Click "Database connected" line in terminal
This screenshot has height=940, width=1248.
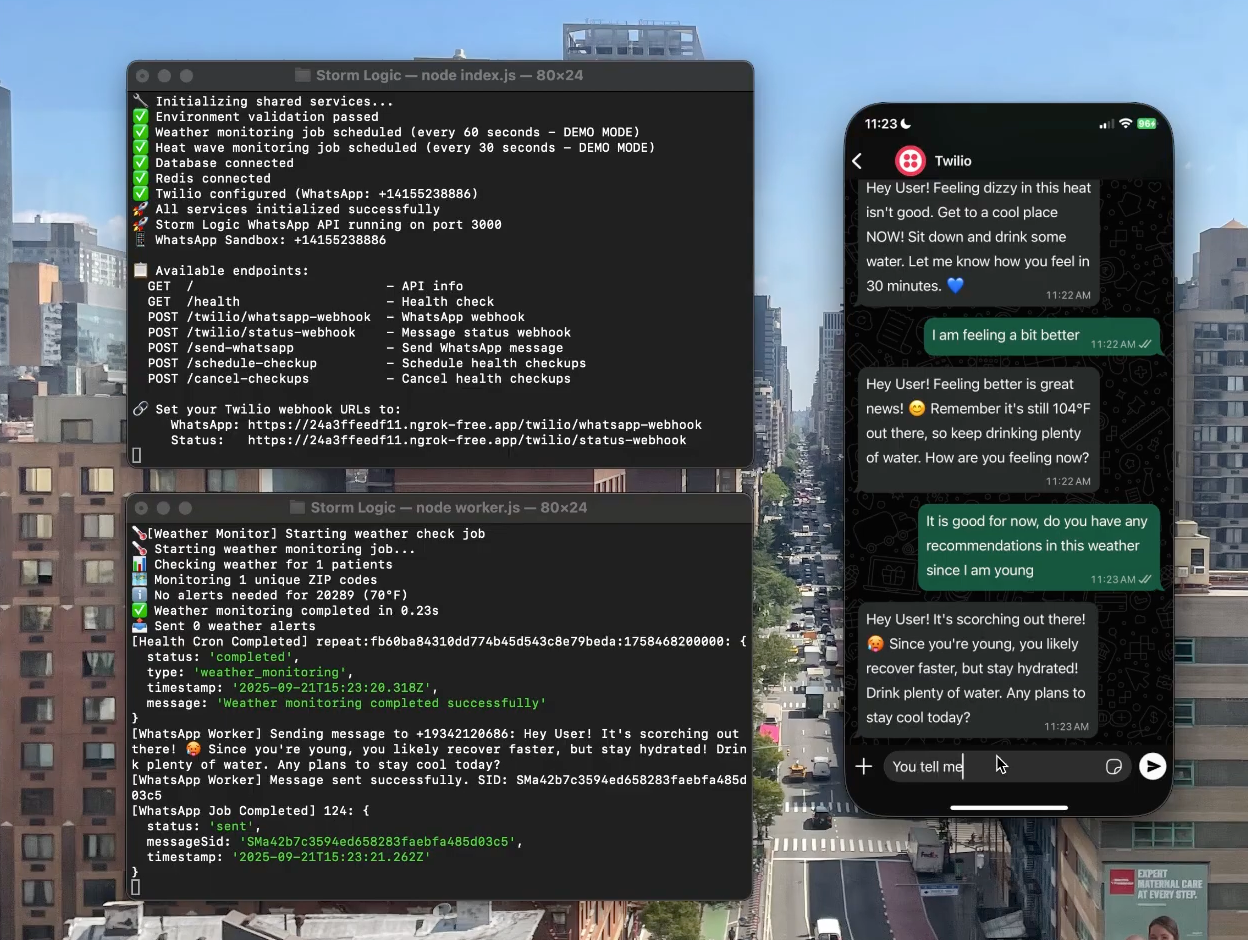click(213, 163)
